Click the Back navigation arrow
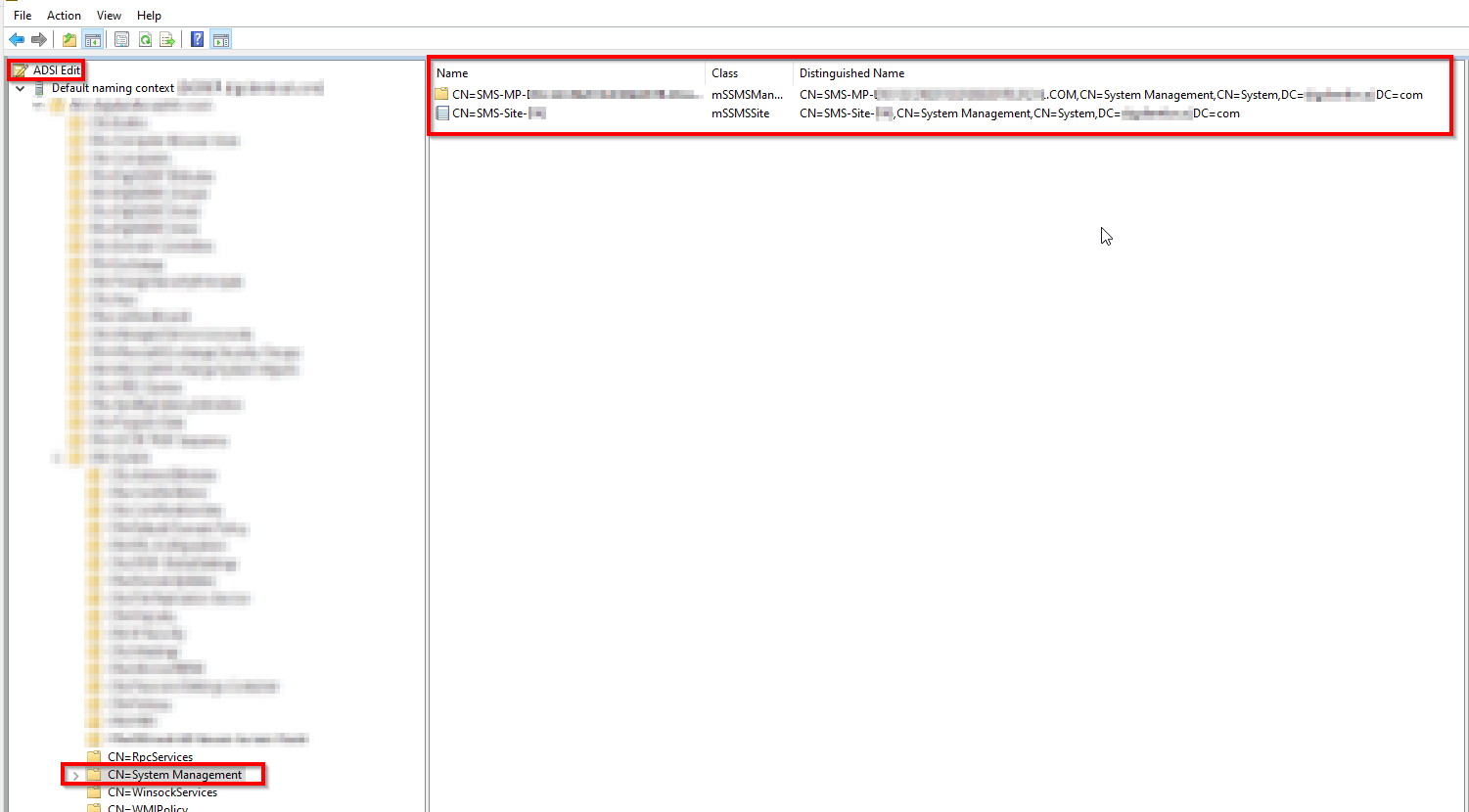This screenshot has height=812, width=1469. (x=17, y=39)
